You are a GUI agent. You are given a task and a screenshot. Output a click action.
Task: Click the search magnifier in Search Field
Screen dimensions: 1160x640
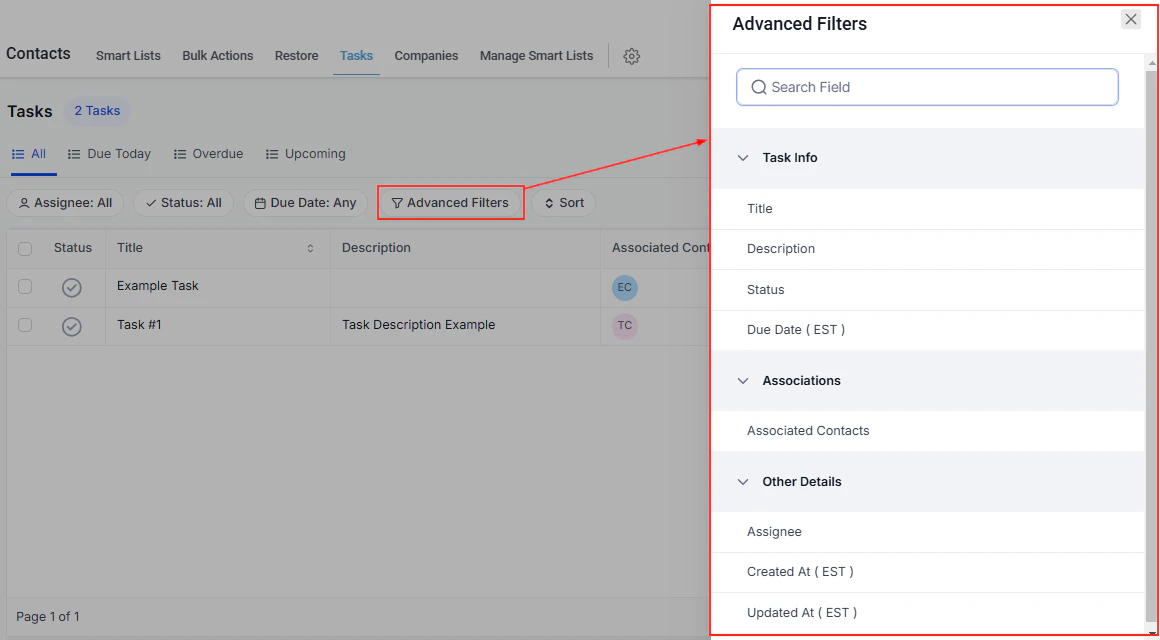pyautogui.click(x=759, y=87)
